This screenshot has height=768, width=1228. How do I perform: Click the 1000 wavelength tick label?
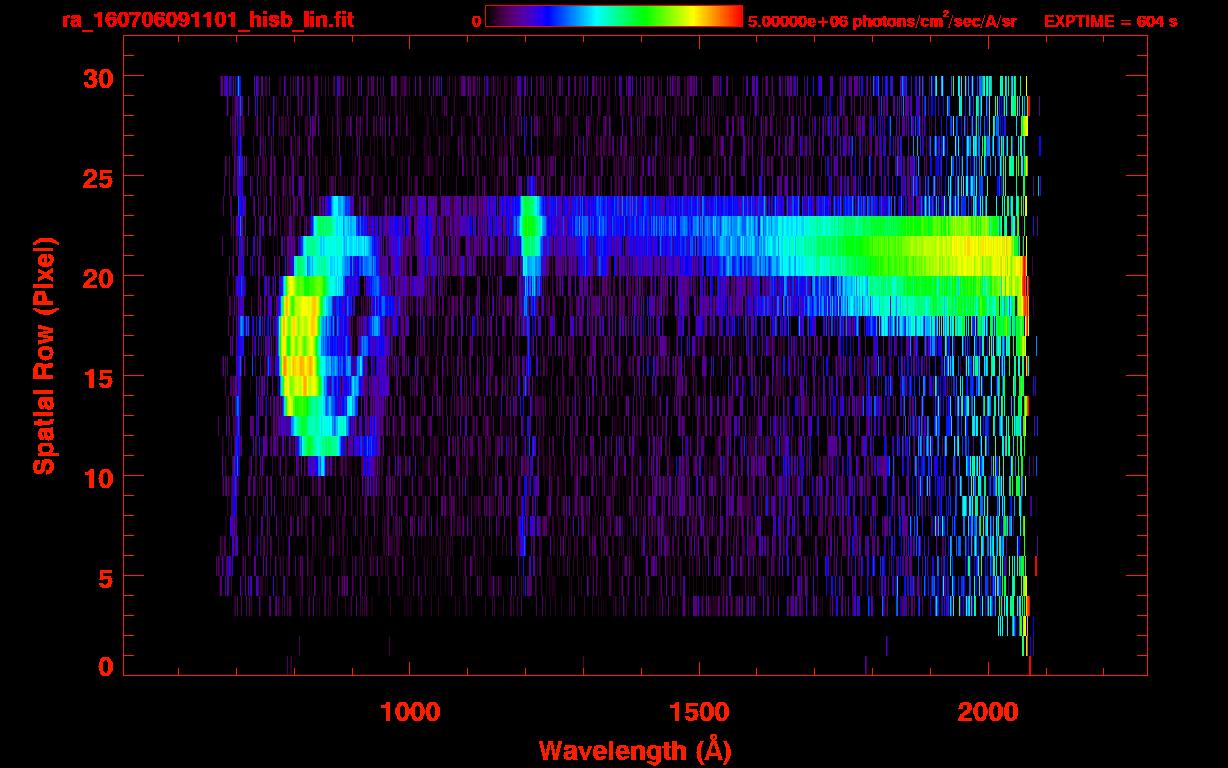pos(410,712)
